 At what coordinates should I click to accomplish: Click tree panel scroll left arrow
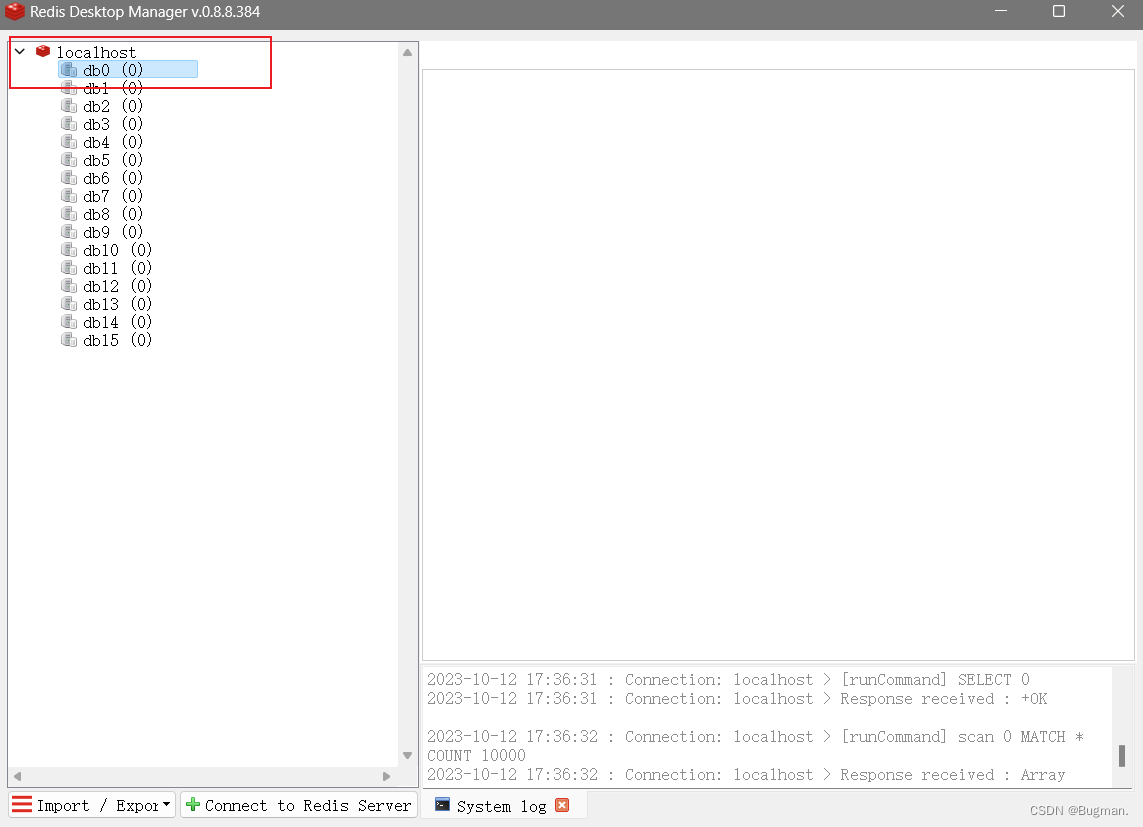coord(17,776)
